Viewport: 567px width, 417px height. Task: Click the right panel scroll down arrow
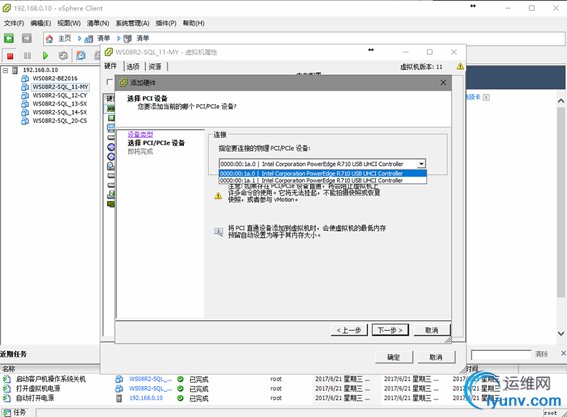pyautogui.click(x=561, y=333)
